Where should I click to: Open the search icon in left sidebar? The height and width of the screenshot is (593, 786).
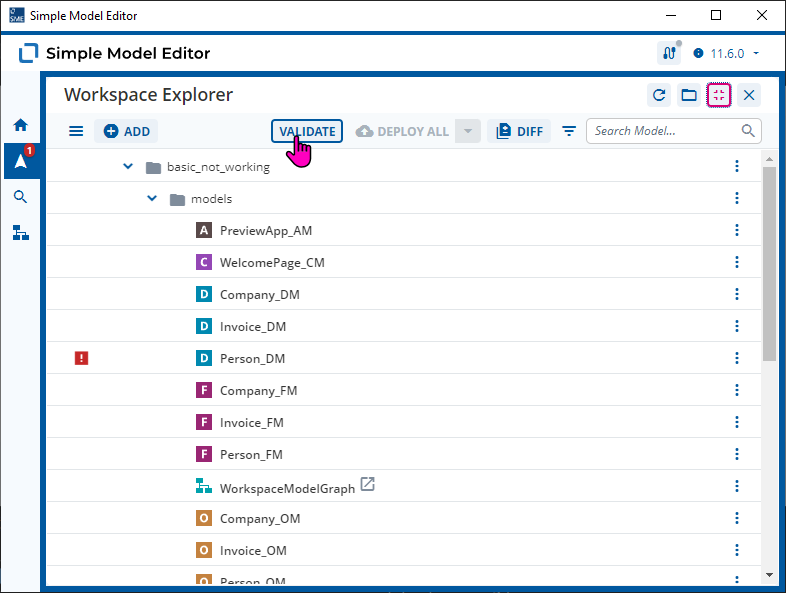[x=20, y=197]
